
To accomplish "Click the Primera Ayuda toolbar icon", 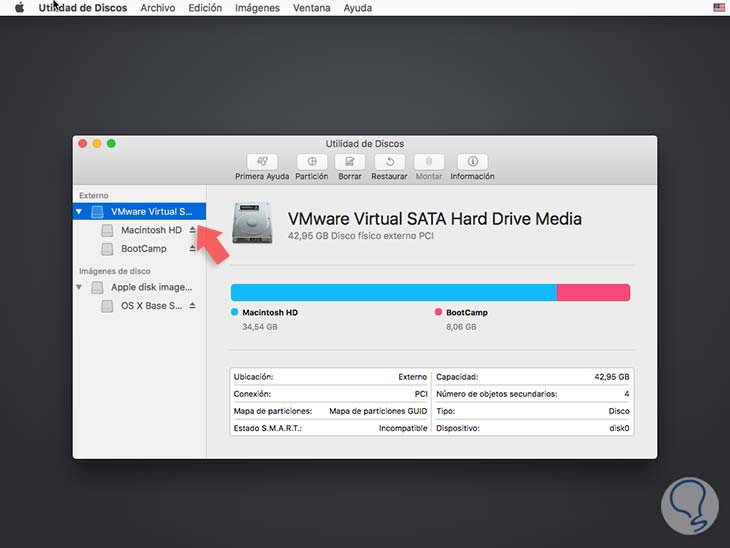I will tap(262, 162).
